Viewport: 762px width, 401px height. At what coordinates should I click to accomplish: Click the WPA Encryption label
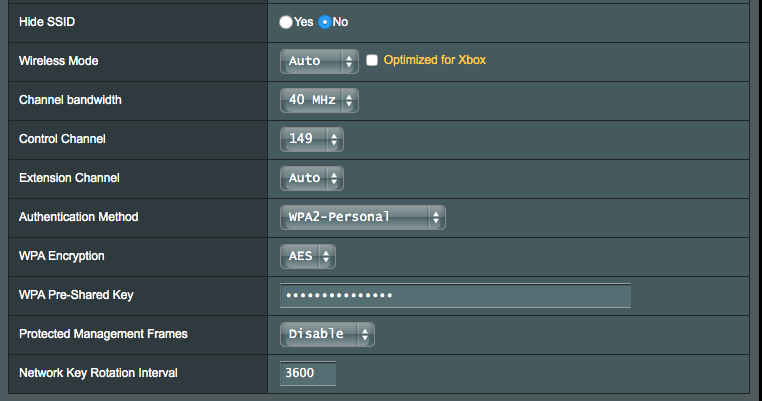(x=61, y=256)
